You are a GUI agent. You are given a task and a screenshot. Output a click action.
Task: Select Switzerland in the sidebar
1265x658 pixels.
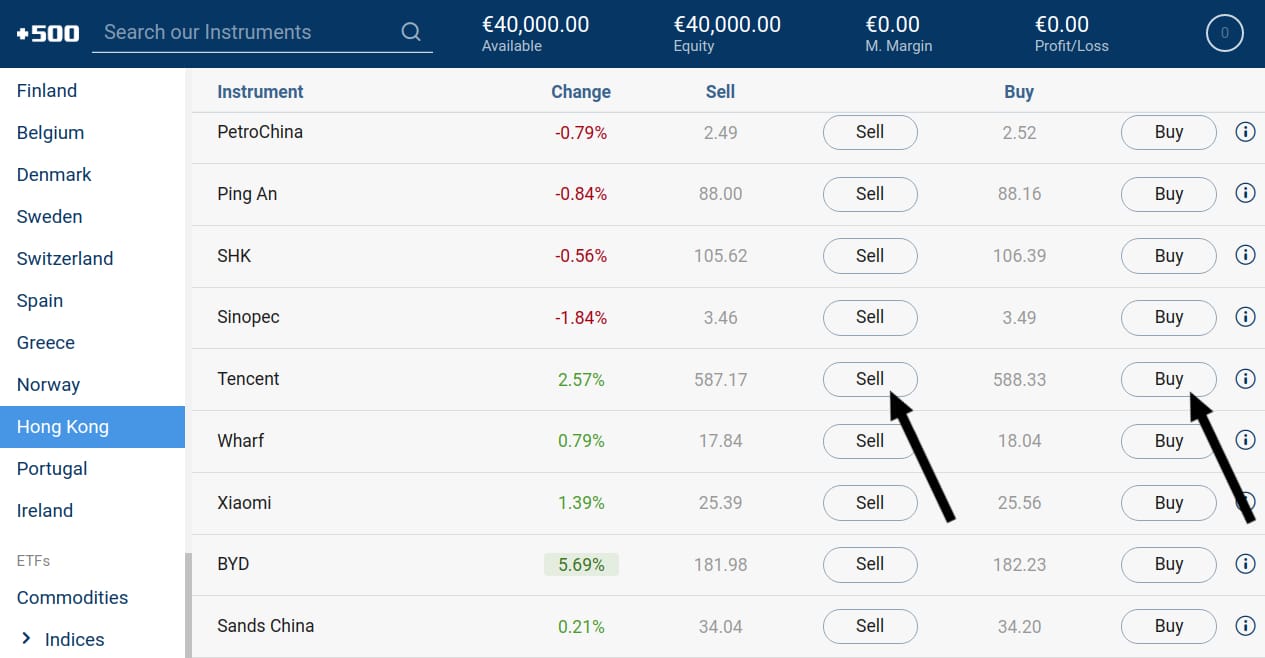[x=65, y=259]
